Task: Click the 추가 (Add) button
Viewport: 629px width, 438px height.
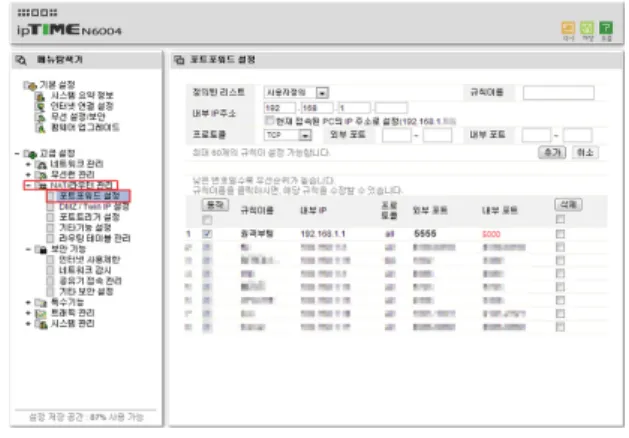Action: tap(552, 152)
